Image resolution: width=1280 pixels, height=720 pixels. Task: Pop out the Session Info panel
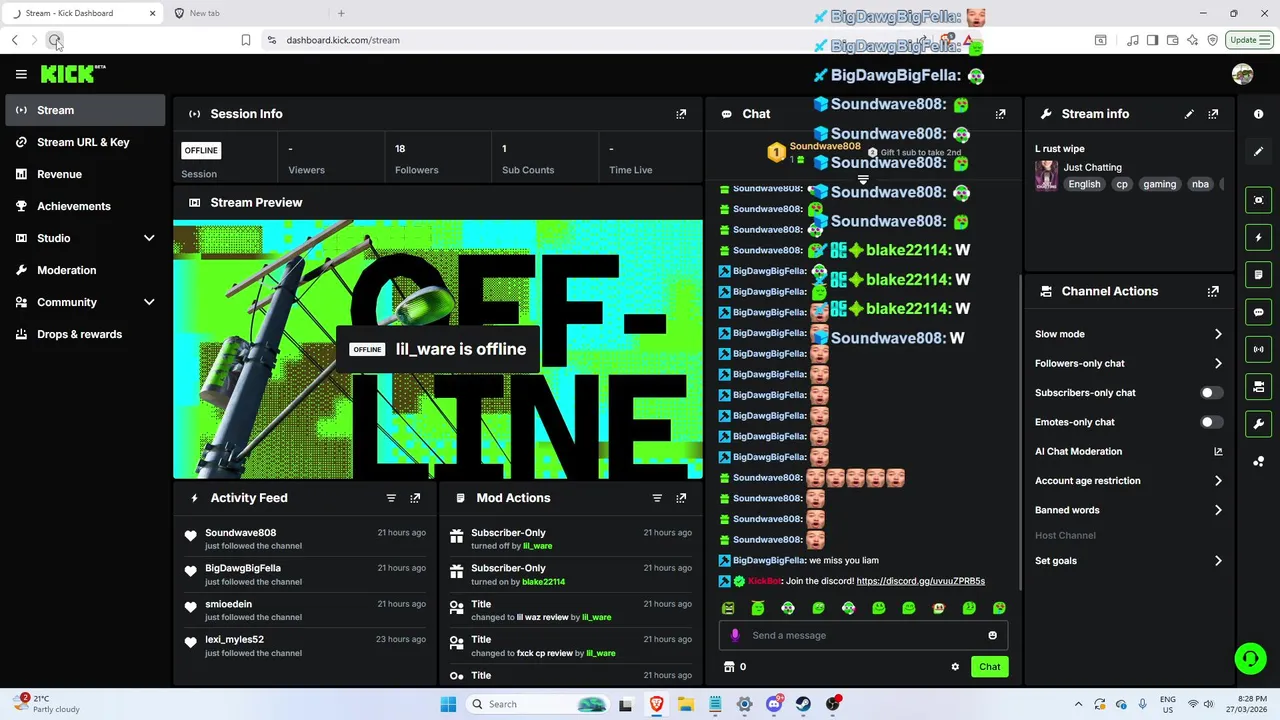pyautogui.click(x=681, y=114)
